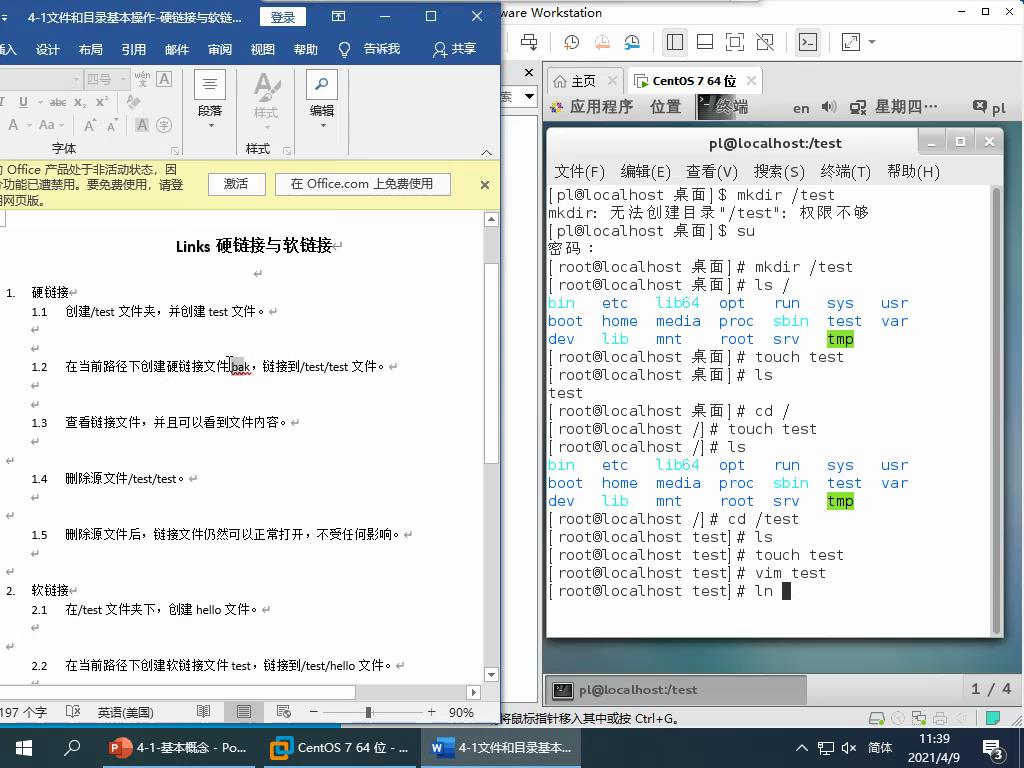Open the terminal 查看 menu

(x=713, y=171)
